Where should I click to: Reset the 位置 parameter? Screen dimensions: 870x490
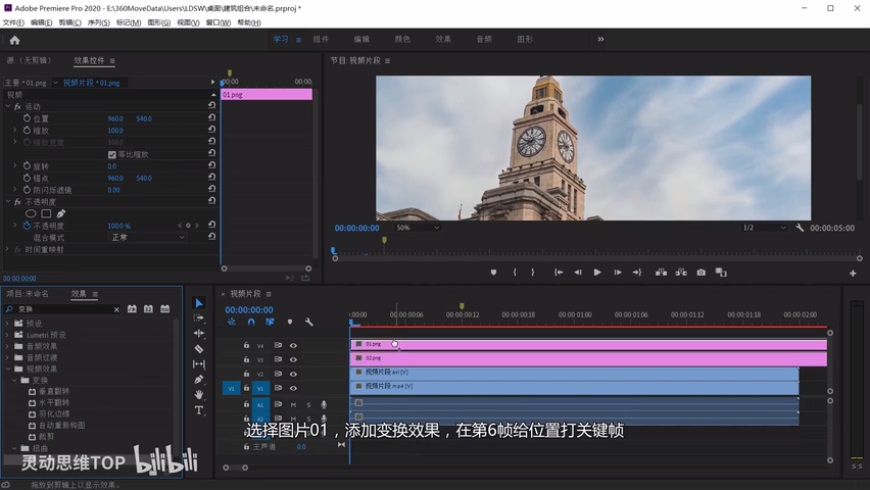[211, 118]
